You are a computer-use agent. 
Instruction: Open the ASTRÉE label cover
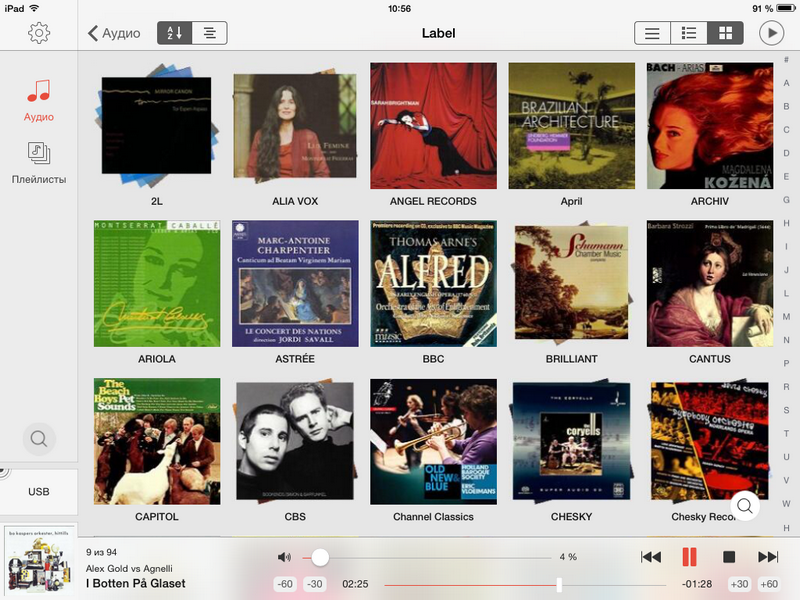[x=295, y=284]
